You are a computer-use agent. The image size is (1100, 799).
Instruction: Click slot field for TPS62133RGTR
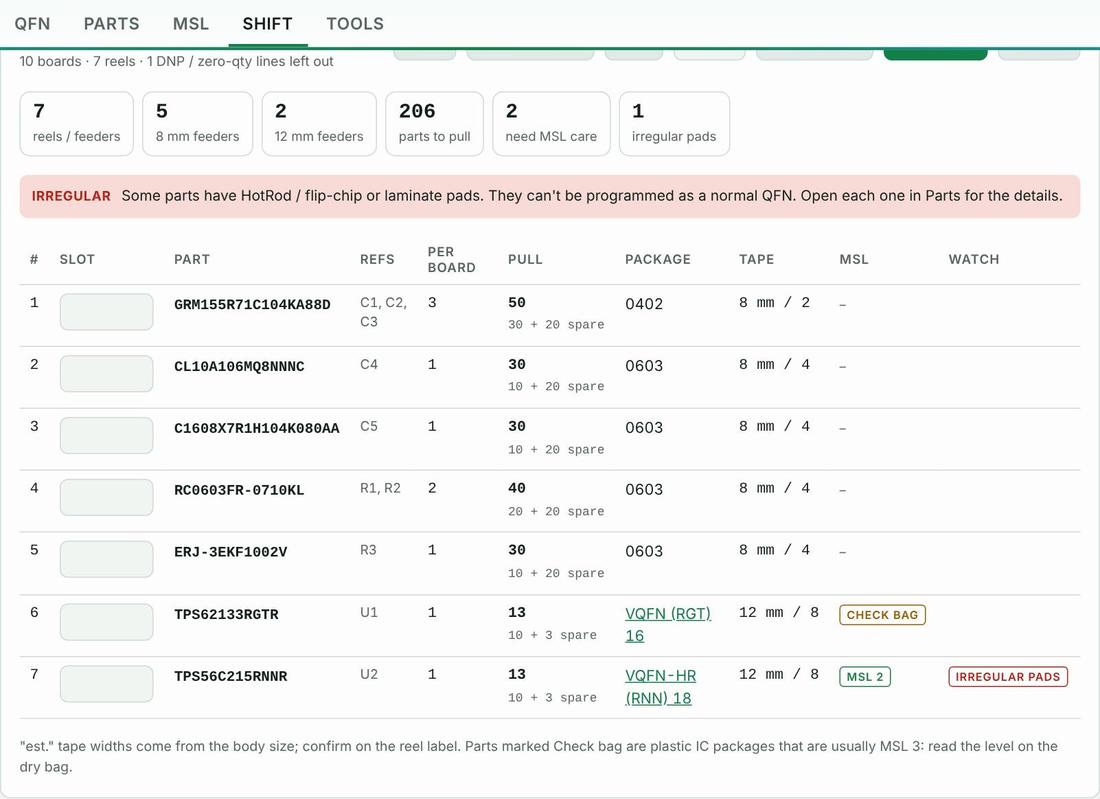[107, 622]
